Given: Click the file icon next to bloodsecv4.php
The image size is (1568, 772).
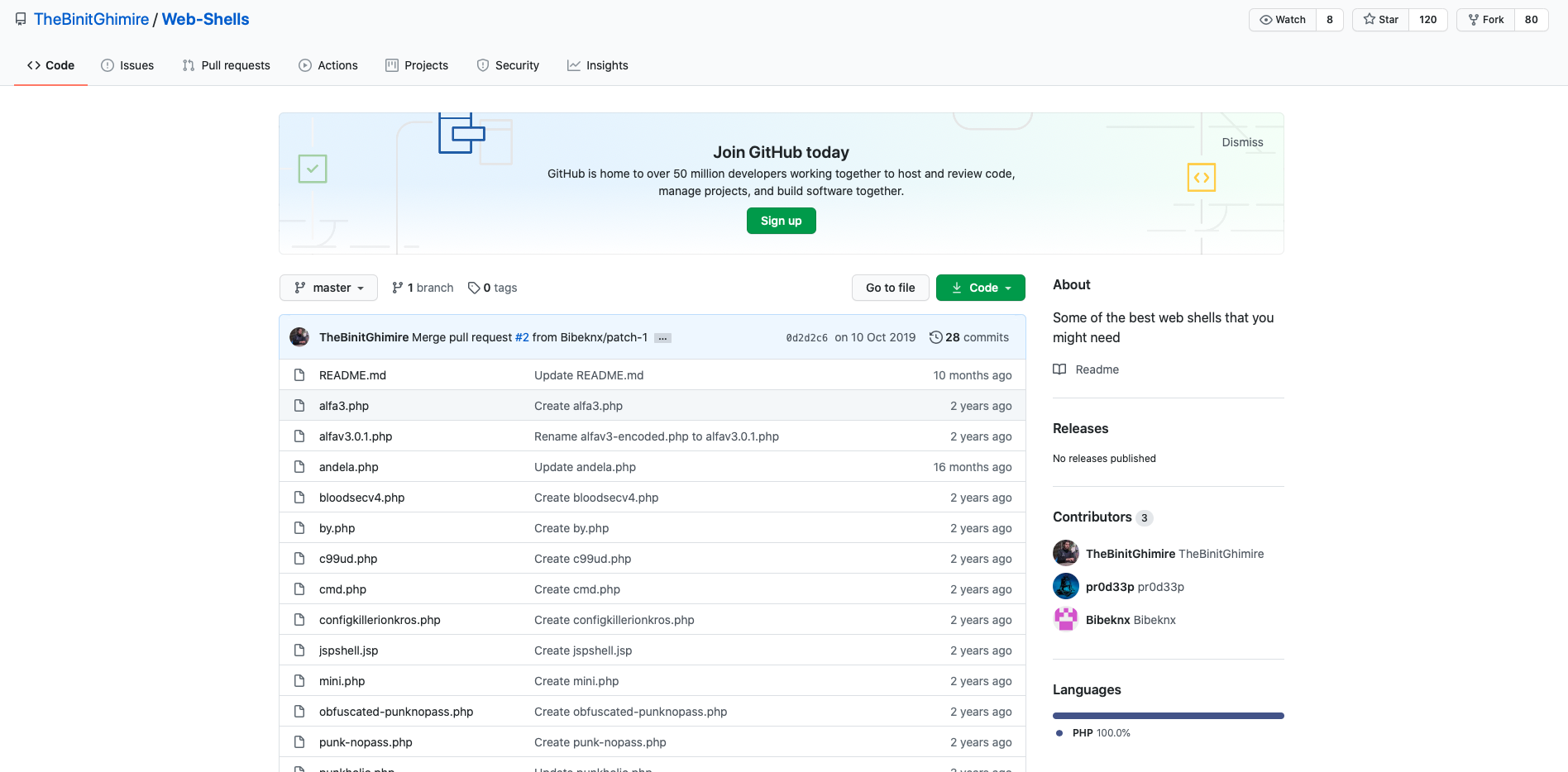Looking at the screenshot, I should coord(299,497).
